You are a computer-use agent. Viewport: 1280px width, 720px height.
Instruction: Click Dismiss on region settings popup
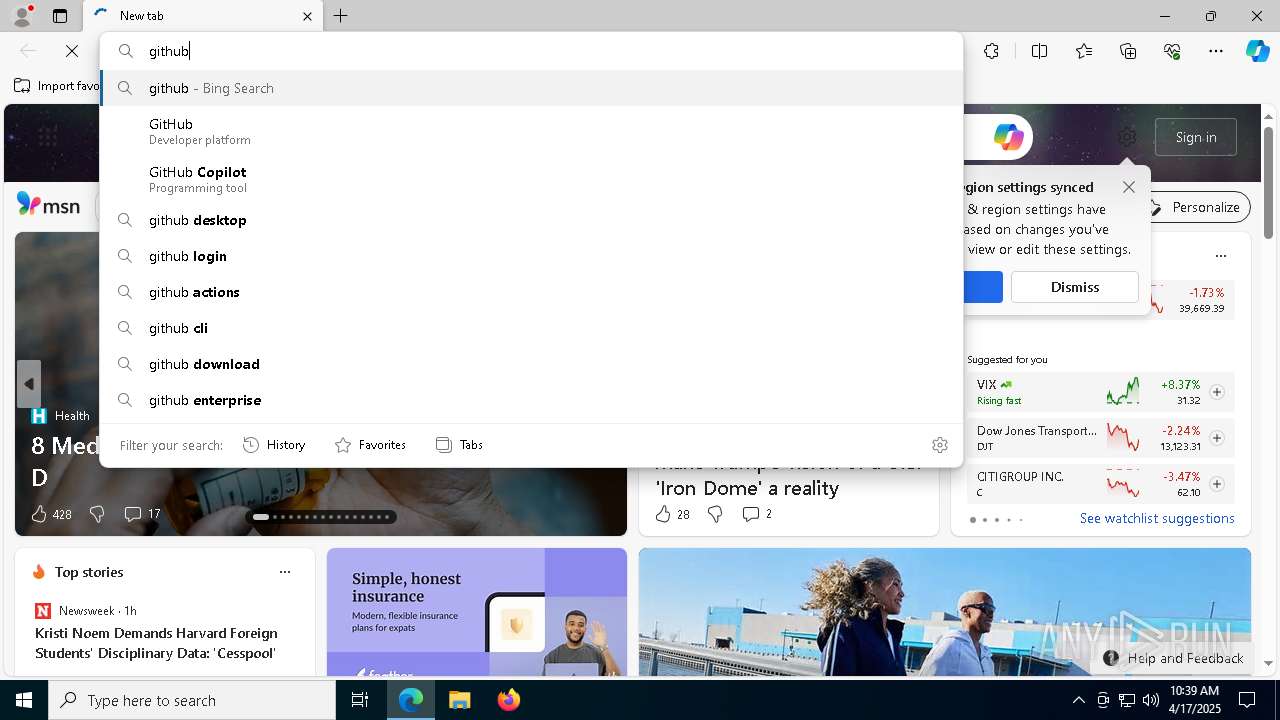[x=1075, y=287]
